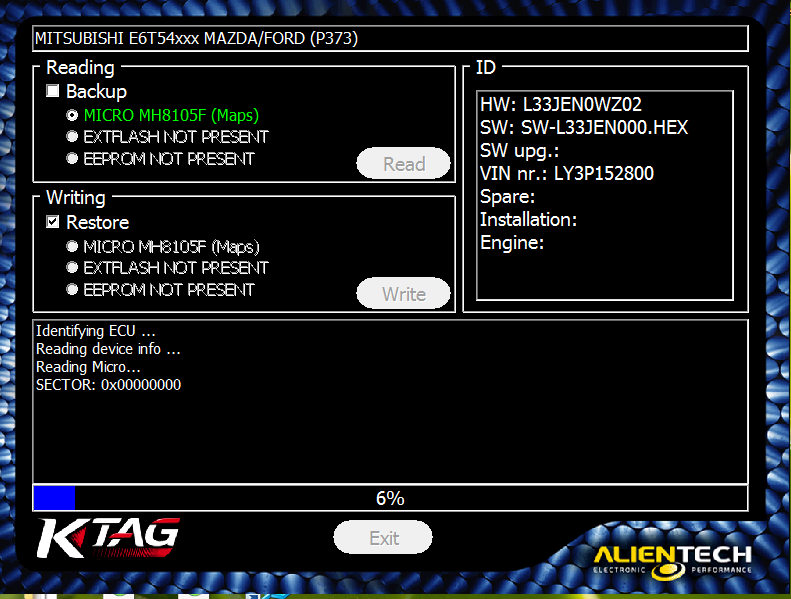Click the Writing group label

coord(76,197)
